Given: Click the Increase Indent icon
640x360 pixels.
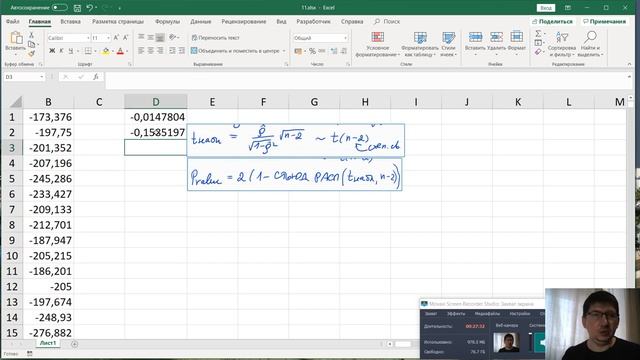Looking at the screenshot, I should pos(182,51).
